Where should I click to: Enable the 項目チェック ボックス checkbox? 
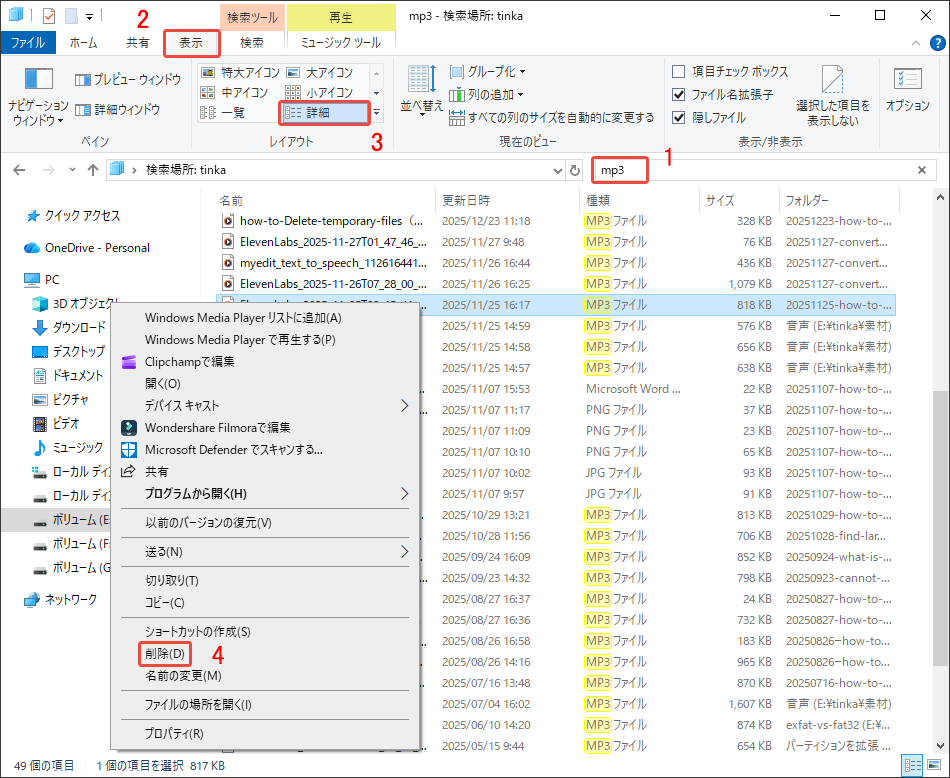(677, 71)
